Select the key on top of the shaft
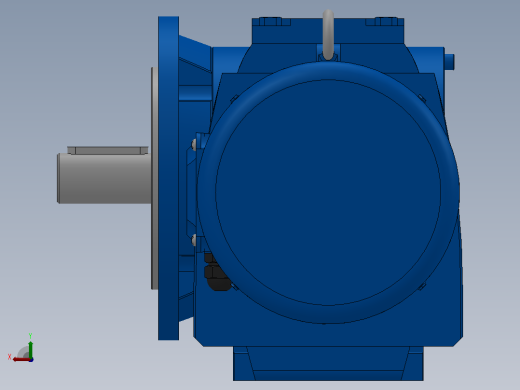This screenshot has width=520, height=390. [x=108, y=150]
